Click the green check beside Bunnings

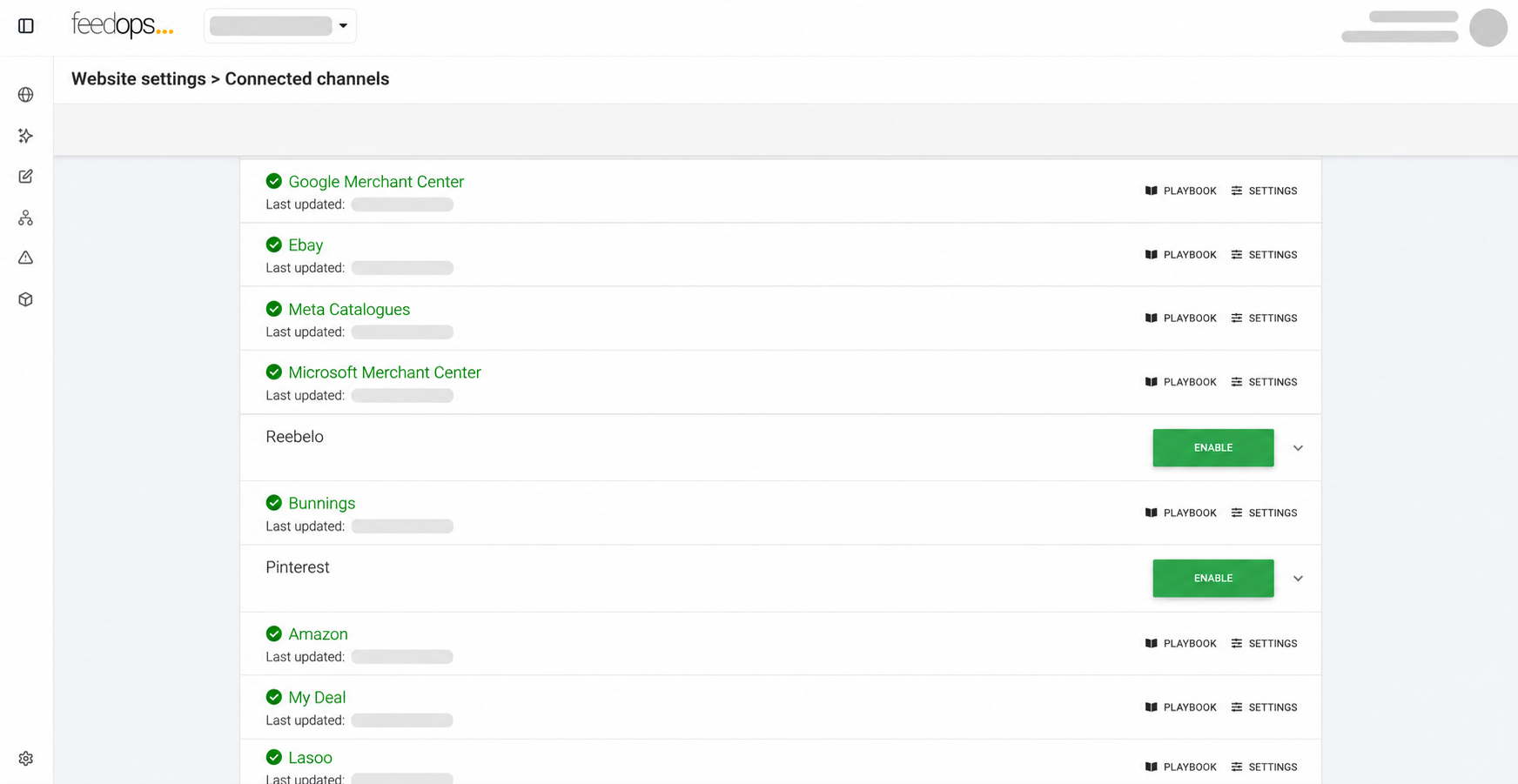274,503
